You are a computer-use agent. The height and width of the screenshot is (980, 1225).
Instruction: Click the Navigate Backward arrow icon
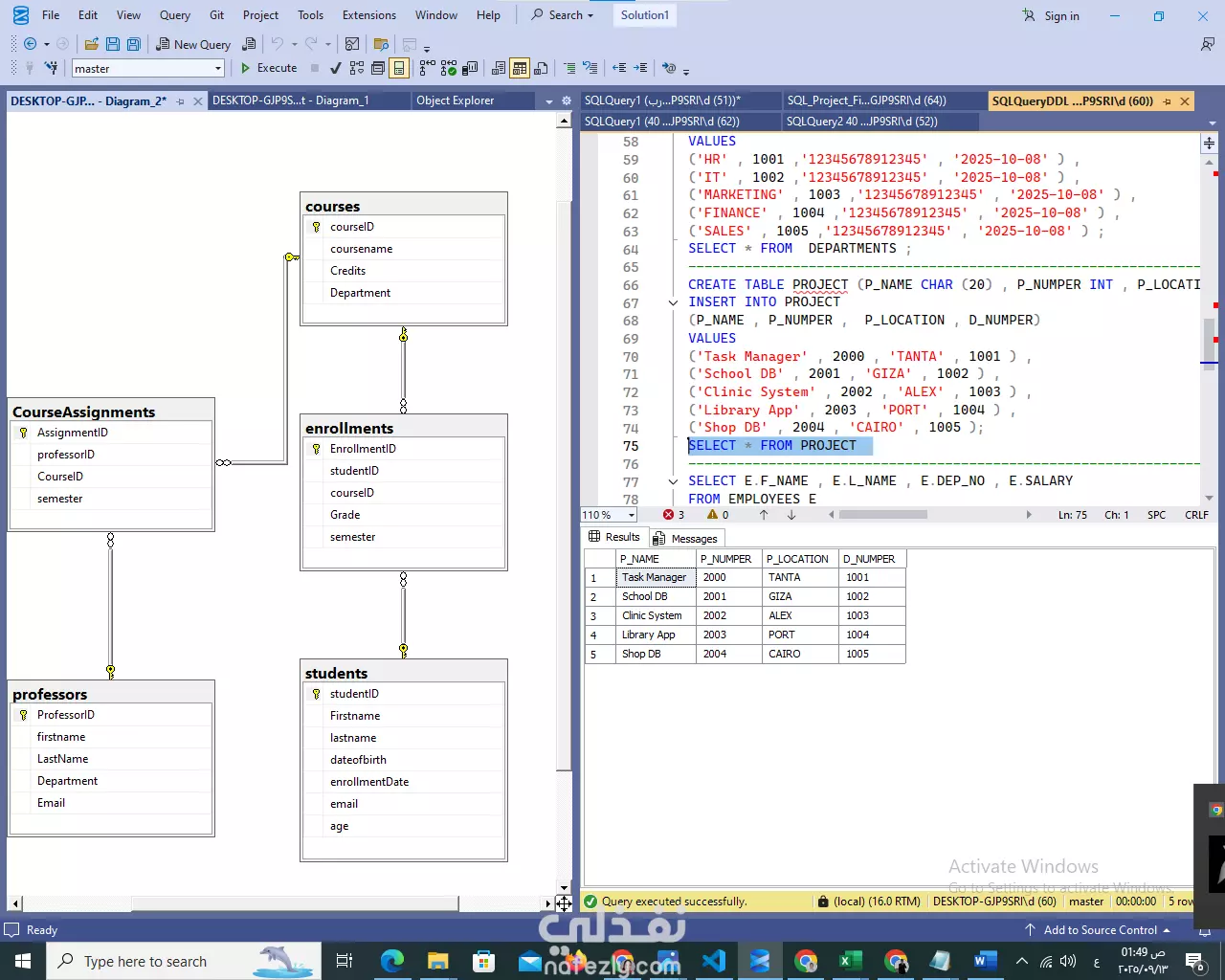30,44
